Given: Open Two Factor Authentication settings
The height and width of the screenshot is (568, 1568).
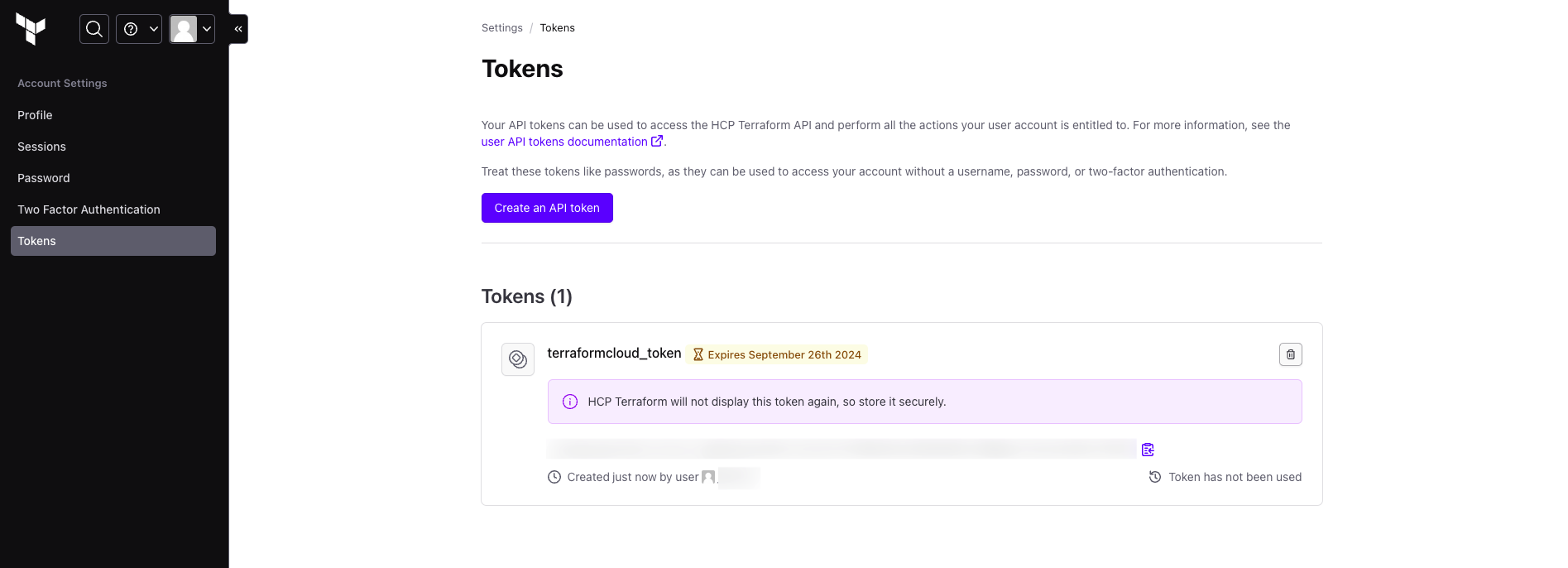Looking at the screenshot, I should 89,209.
